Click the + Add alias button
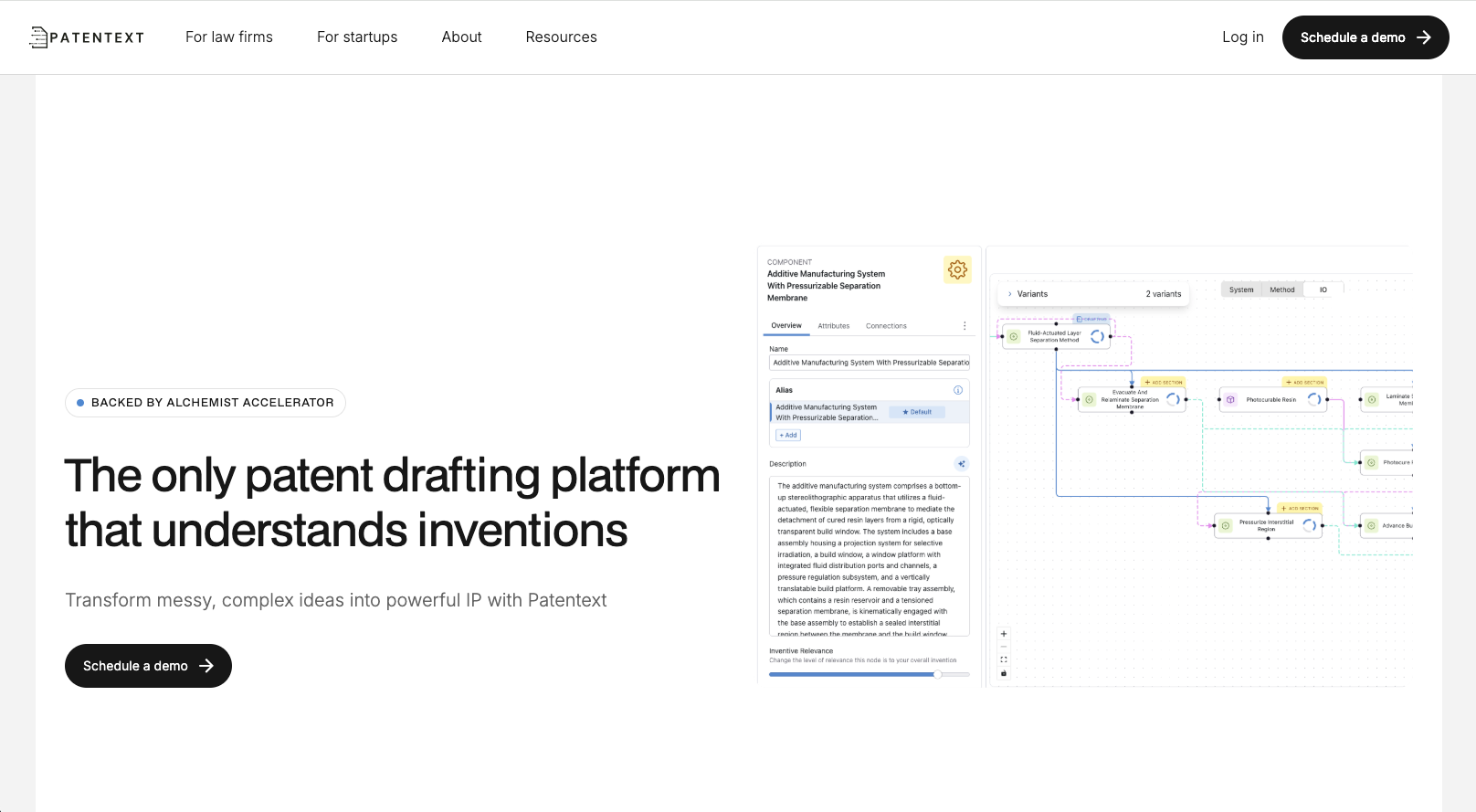Image resolution: width=1476 pixels, height=812 pixels. [x=788, y=435]
